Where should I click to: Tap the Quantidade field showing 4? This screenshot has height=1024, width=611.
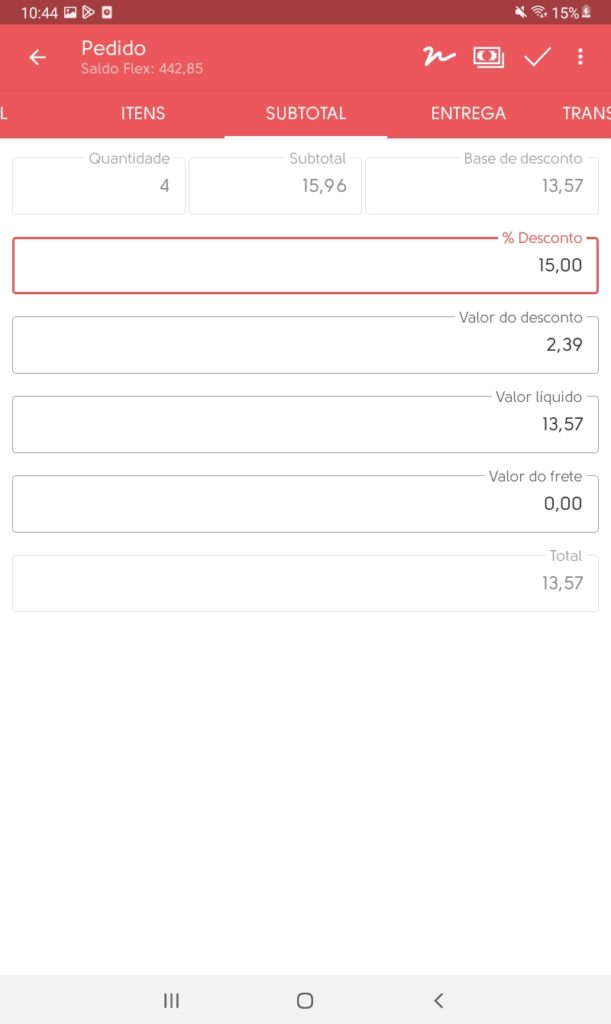tap(99, 185)
